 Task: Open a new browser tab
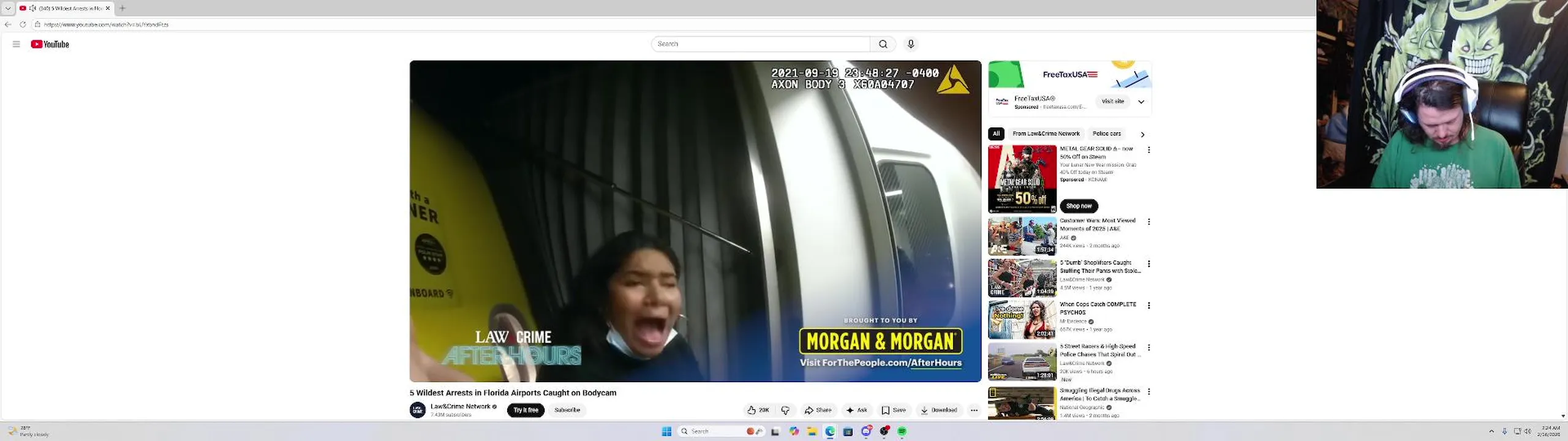123,8
